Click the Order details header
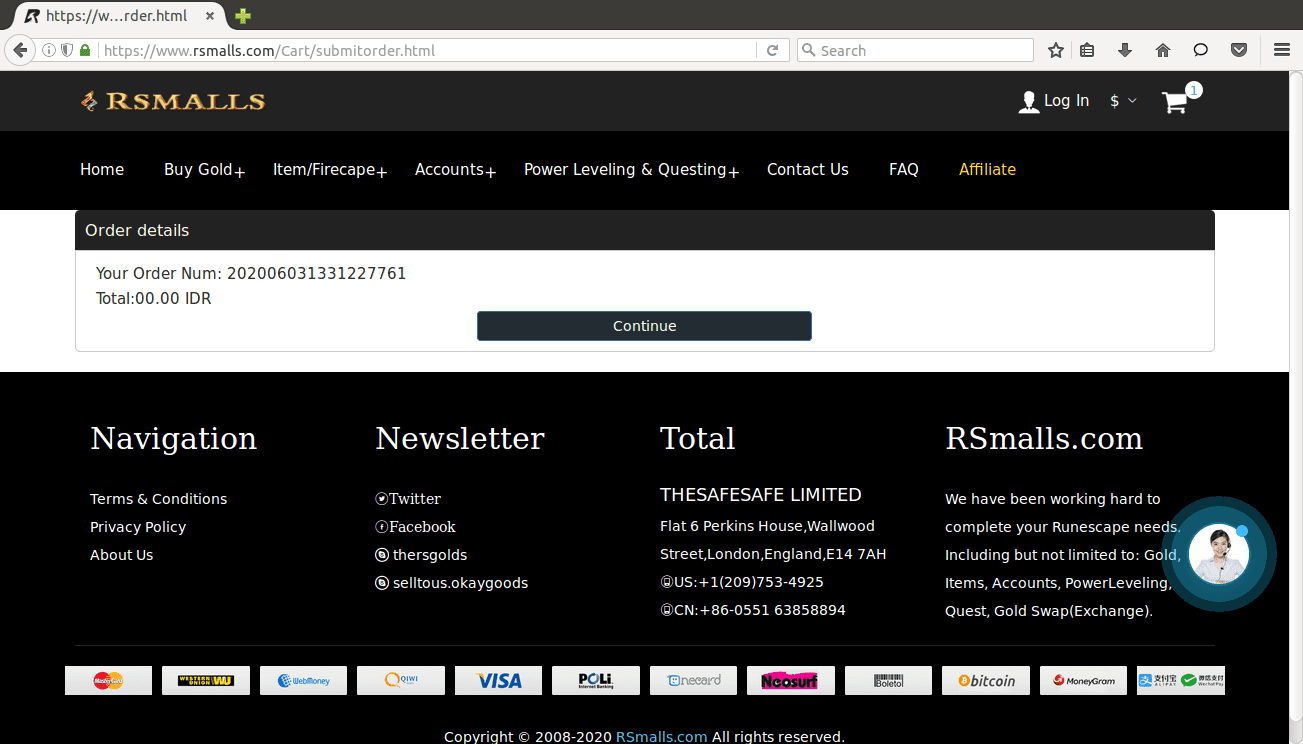This screenshot has height=744, width=1303. tap(645, 230)
